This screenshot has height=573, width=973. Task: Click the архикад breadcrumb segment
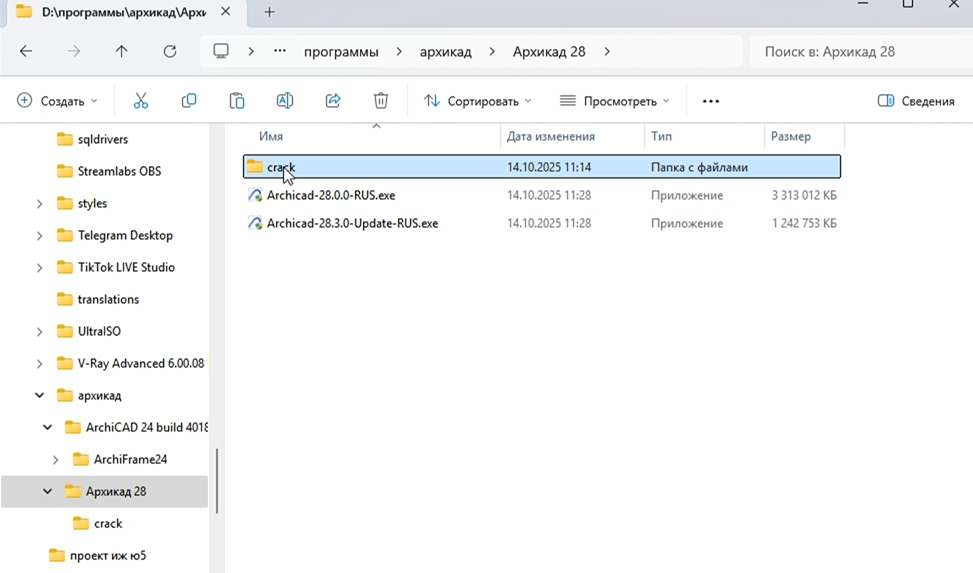click(446, 52)
